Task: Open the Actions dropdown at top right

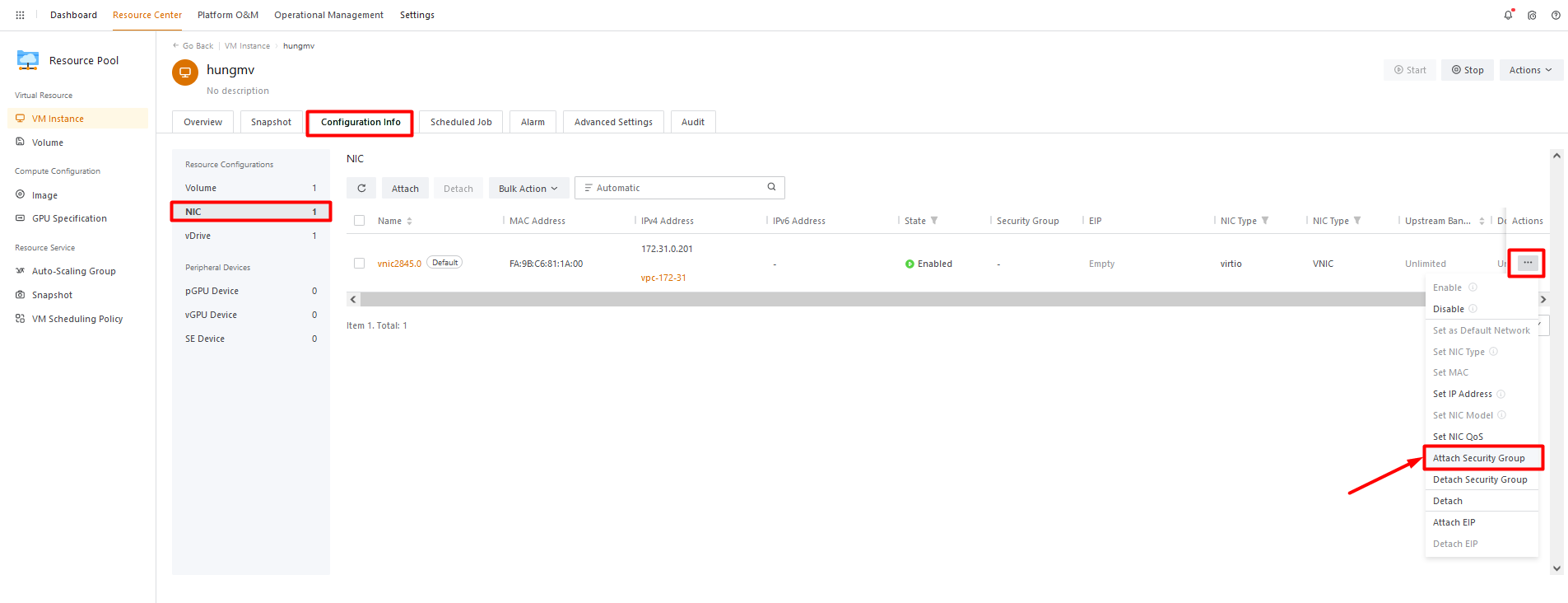Action: [x=1530, y=70]
